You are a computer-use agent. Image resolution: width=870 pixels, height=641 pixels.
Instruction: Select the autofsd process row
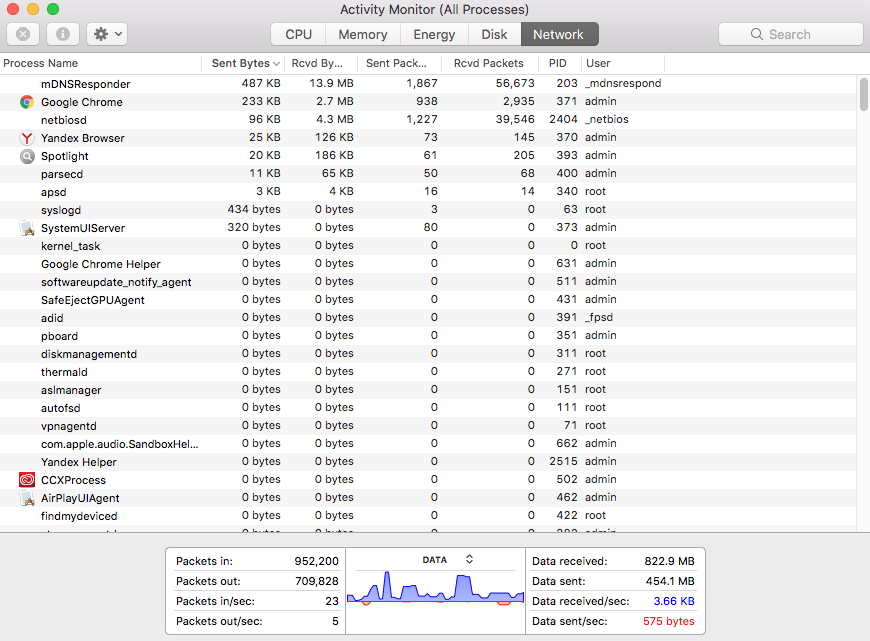pyautogui.click(x=427, y=408)
